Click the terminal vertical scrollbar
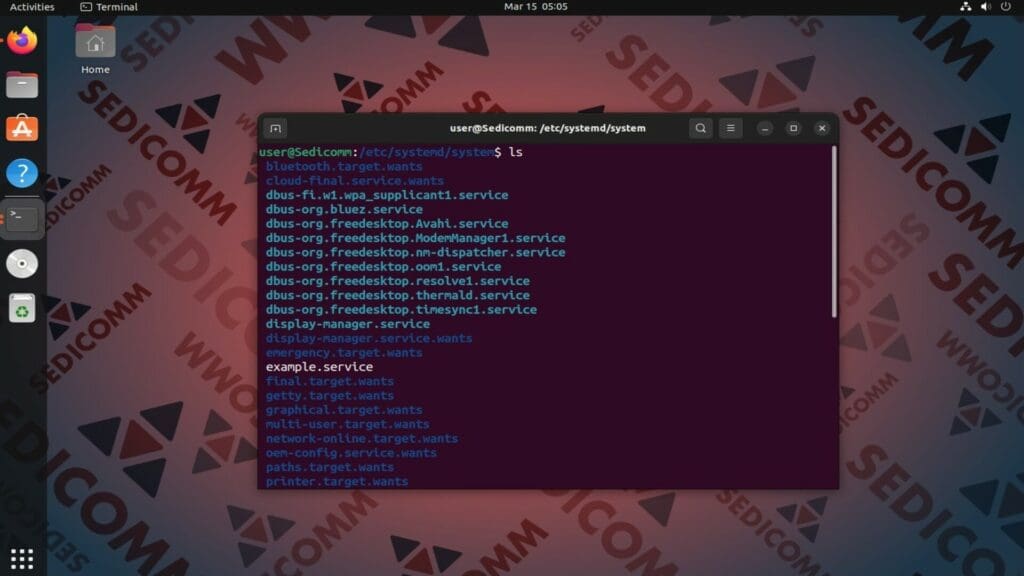Image resolution: width=1024 pixels, height=576 pixels. pos(834,232)
